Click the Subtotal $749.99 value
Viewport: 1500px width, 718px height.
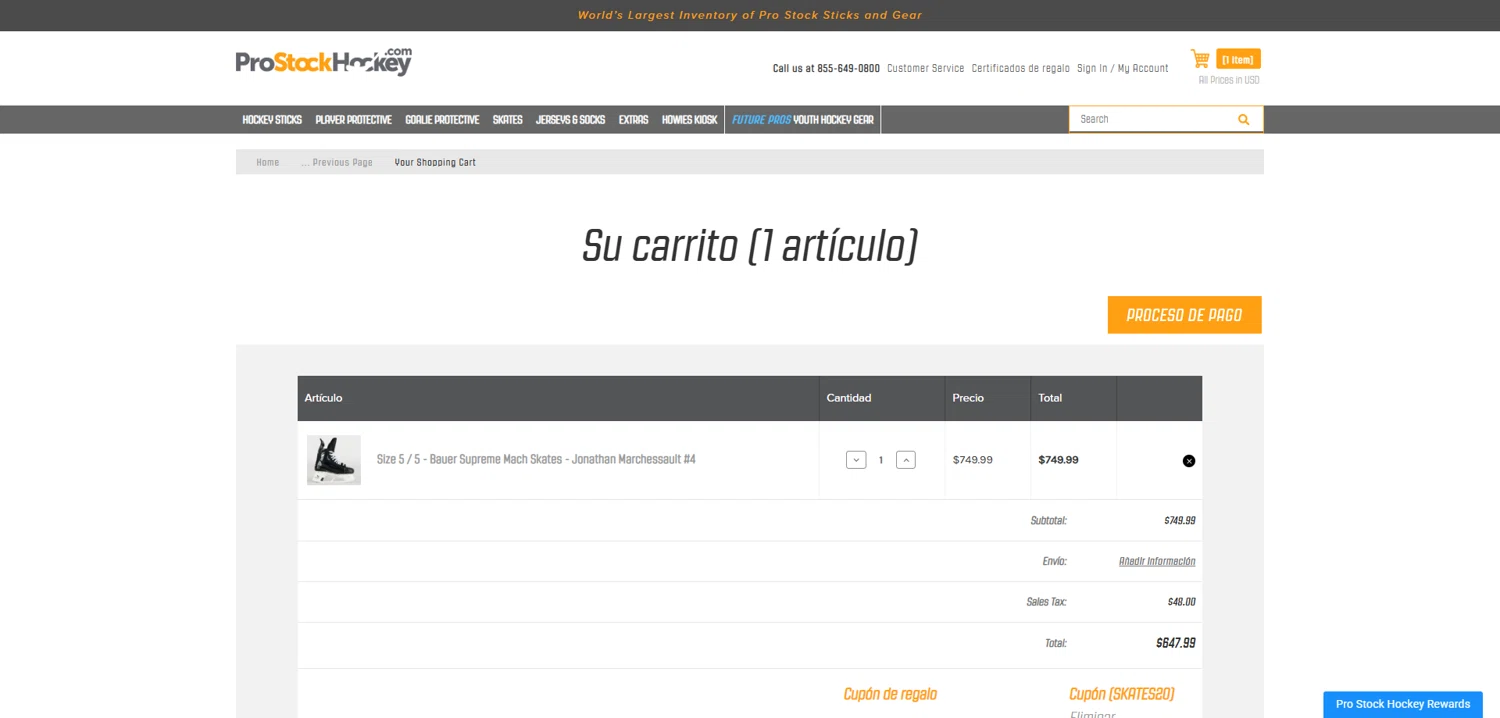[x=1180, y=521]
